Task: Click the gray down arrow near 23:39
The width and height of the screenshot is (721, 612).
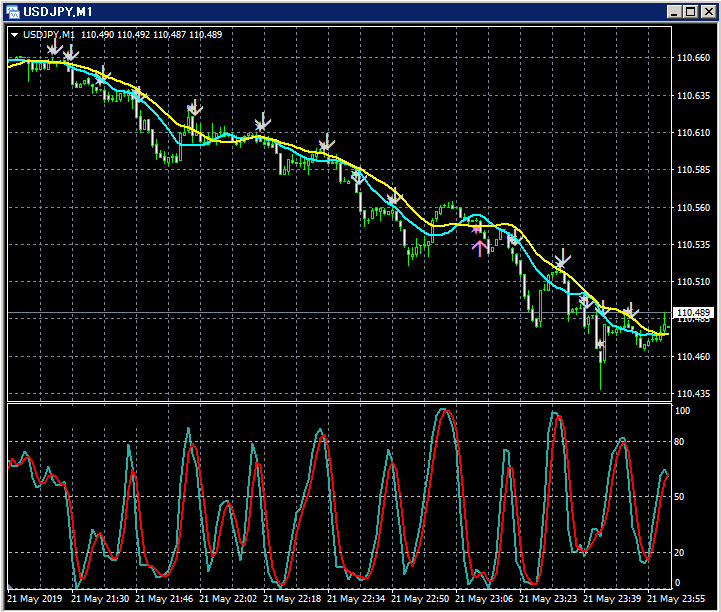Action: pos(630,312)
